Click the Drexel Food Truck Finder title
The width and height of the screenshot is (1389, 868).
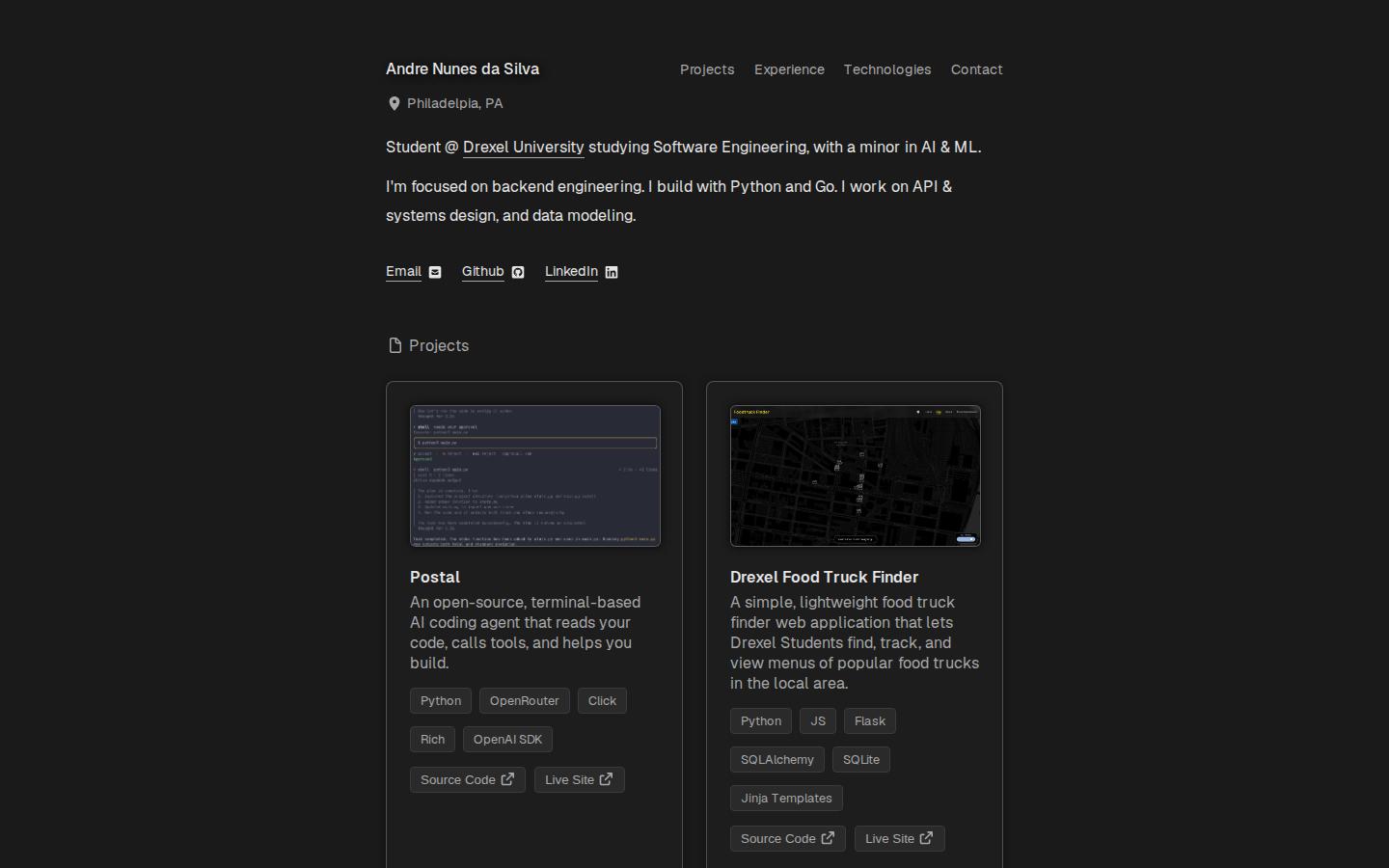click(824, 577)
